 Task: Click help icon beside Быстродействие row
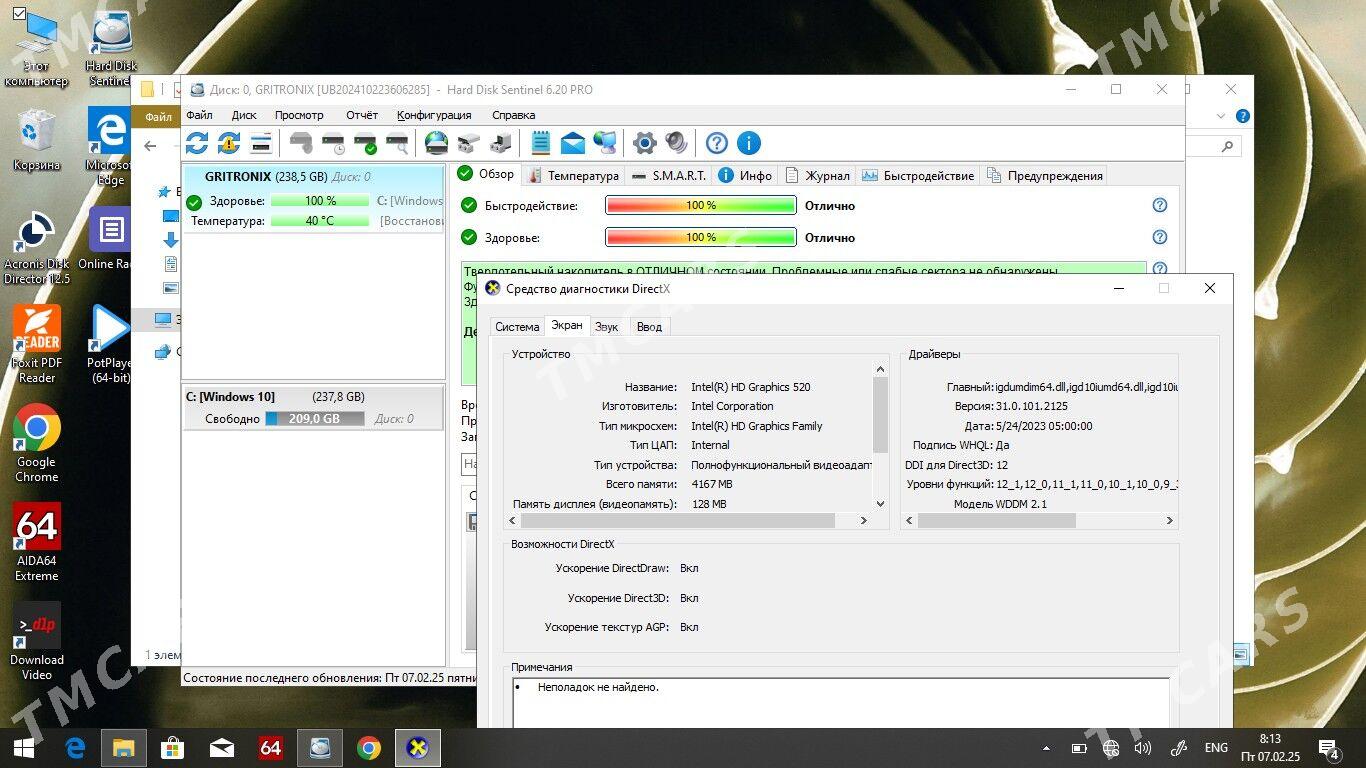point(1160,205)
